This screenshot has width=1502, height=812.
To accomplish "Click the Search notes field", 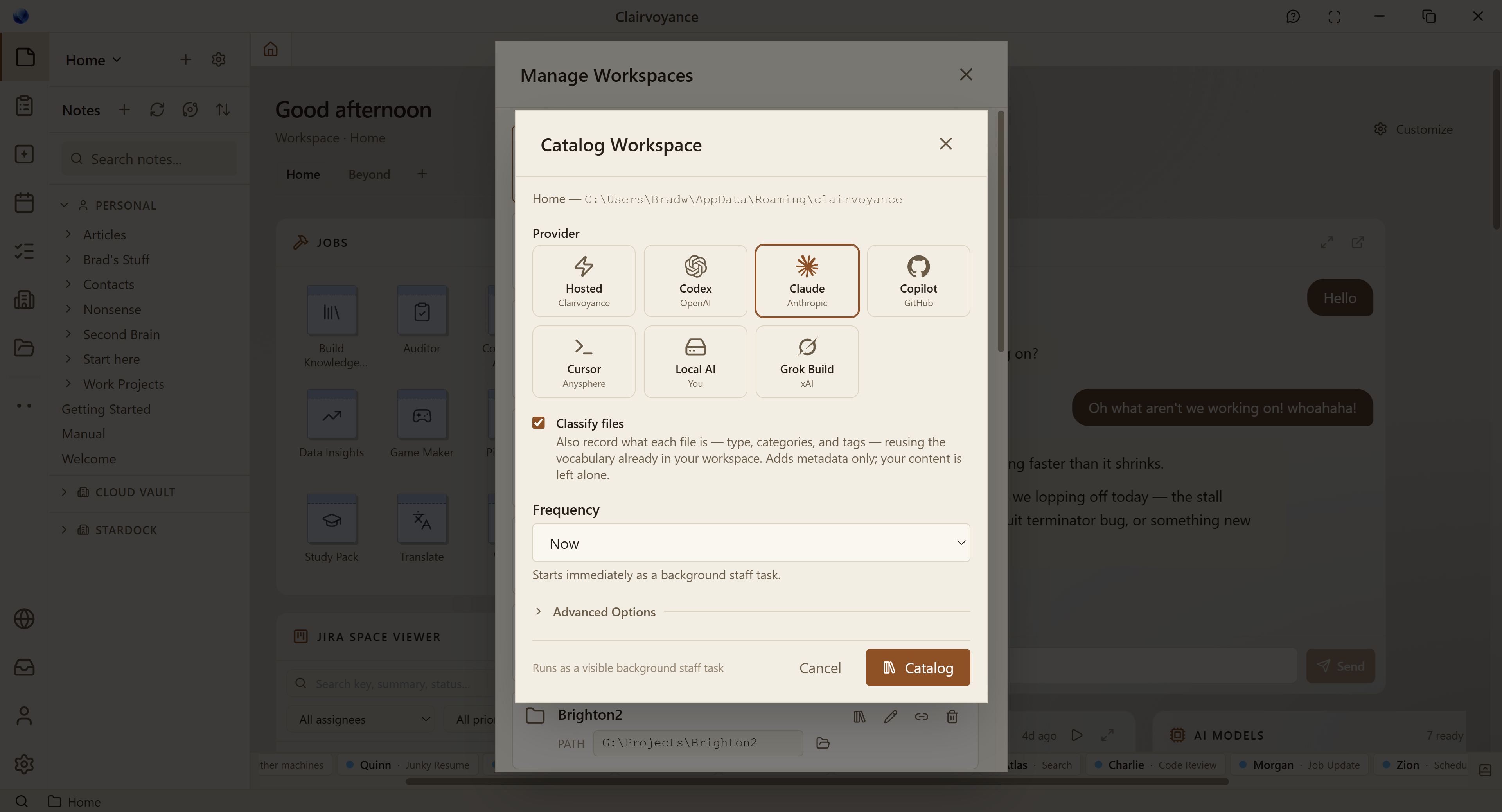I will click(150, 158).
